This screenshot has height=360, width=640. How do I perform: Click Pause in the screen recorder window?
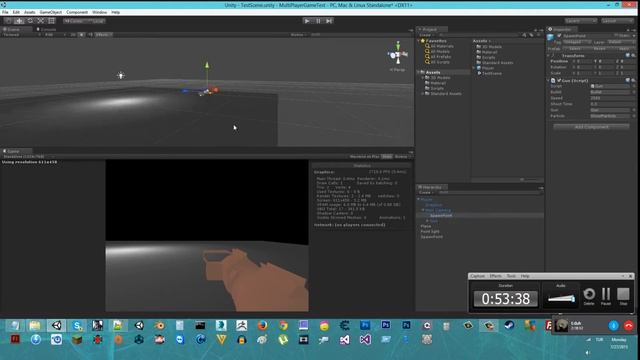(x=606, y=296)
